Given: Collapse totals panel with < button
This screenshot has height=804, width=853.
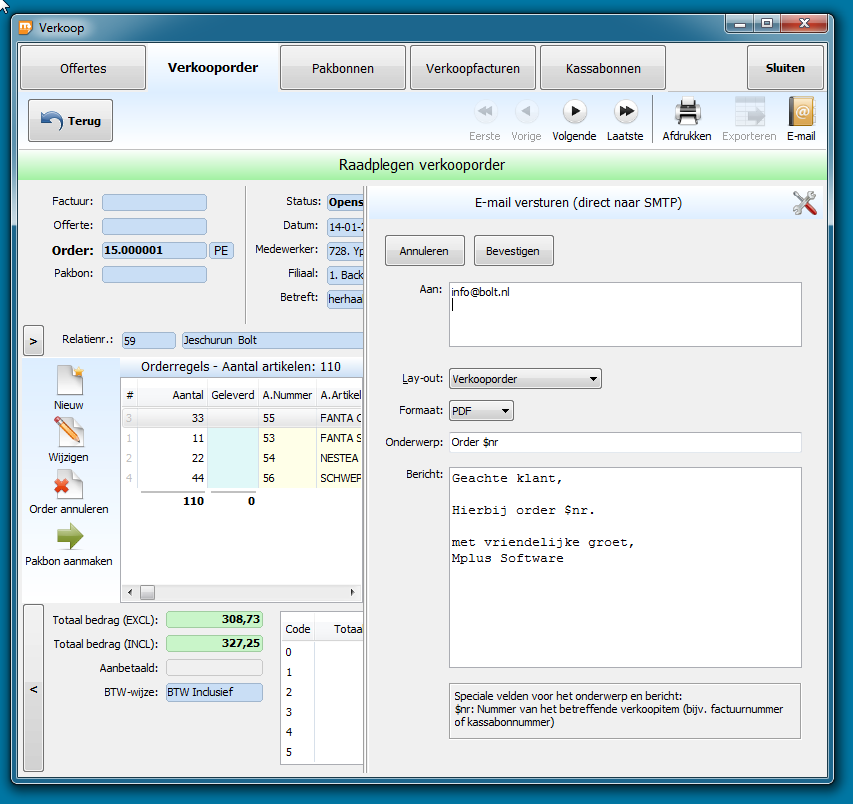Looking at the screenshot, I should click(34, 688).
